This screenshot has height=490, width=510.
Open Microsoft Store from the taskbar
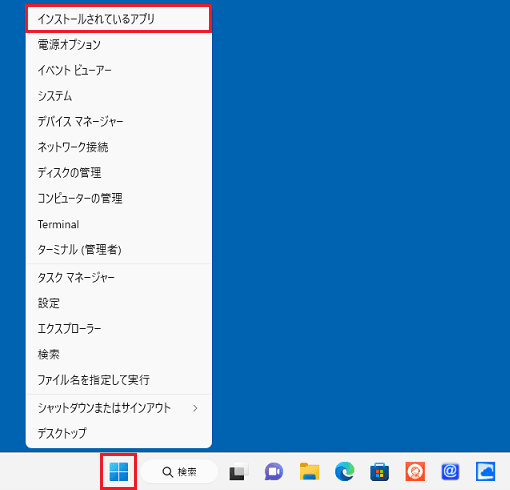pos(380,472)
